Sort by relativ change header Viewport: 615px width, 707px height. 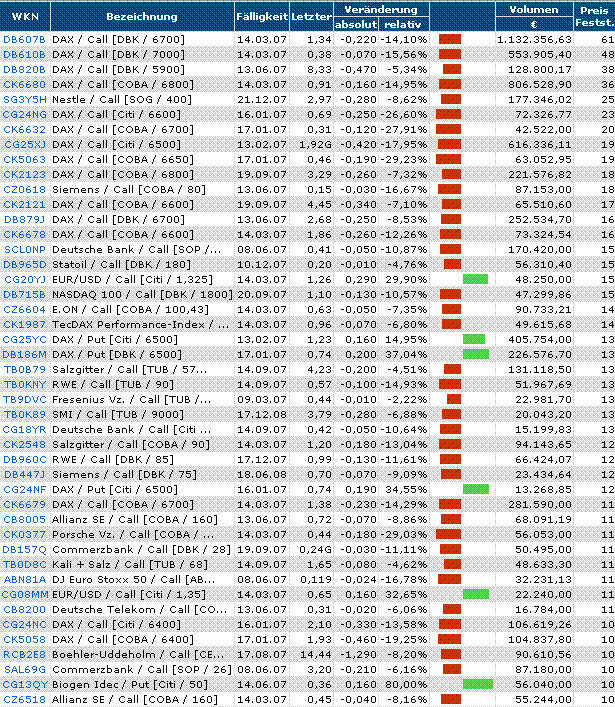(x=402, y=24)
